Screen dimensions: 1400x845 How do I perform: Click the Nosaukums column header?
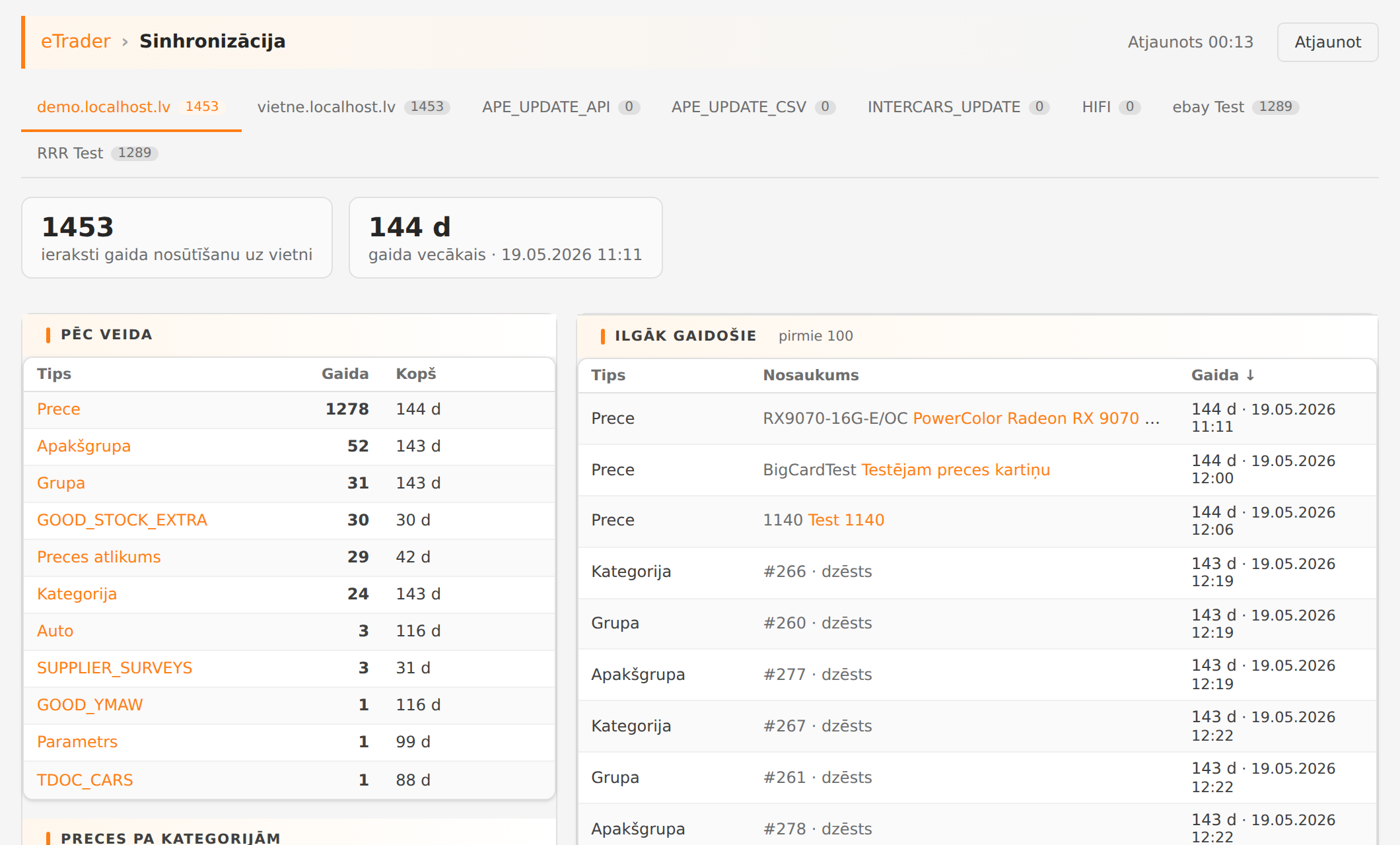click(x=811, y=375)
